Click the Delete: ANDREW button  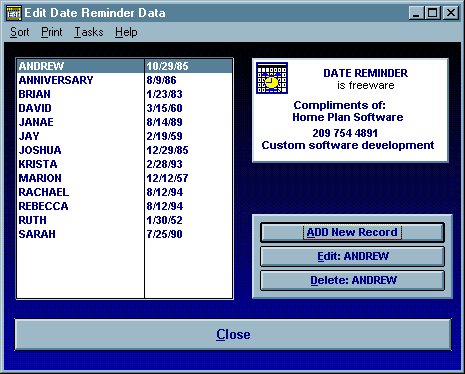352,280
